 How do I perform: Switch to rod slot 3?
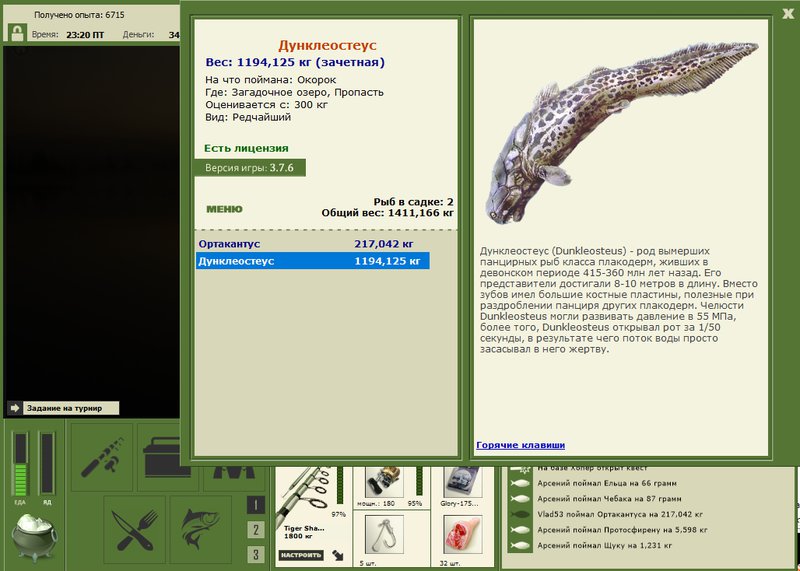pos(256,554)
